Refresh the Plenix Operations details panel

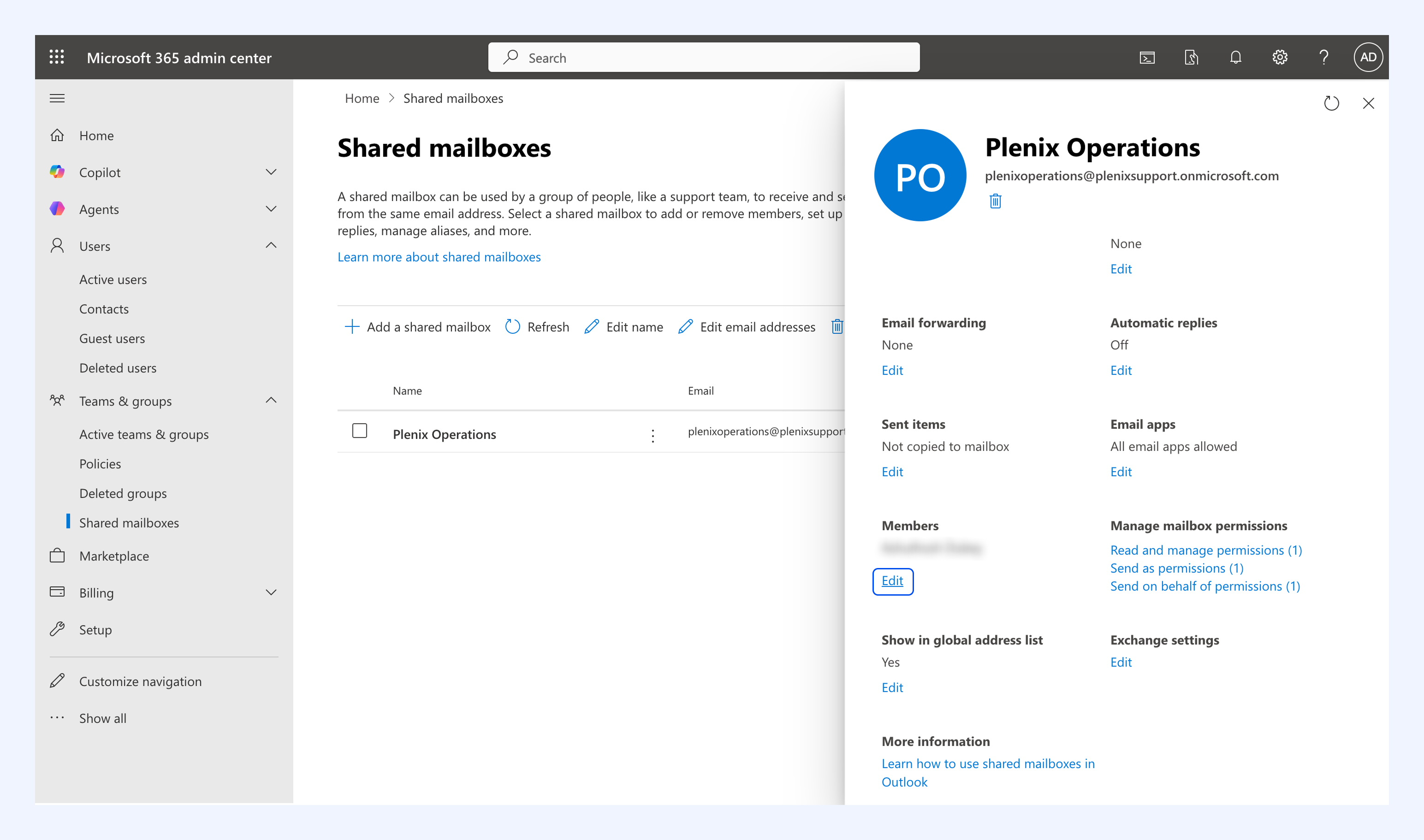point(1331,103)
